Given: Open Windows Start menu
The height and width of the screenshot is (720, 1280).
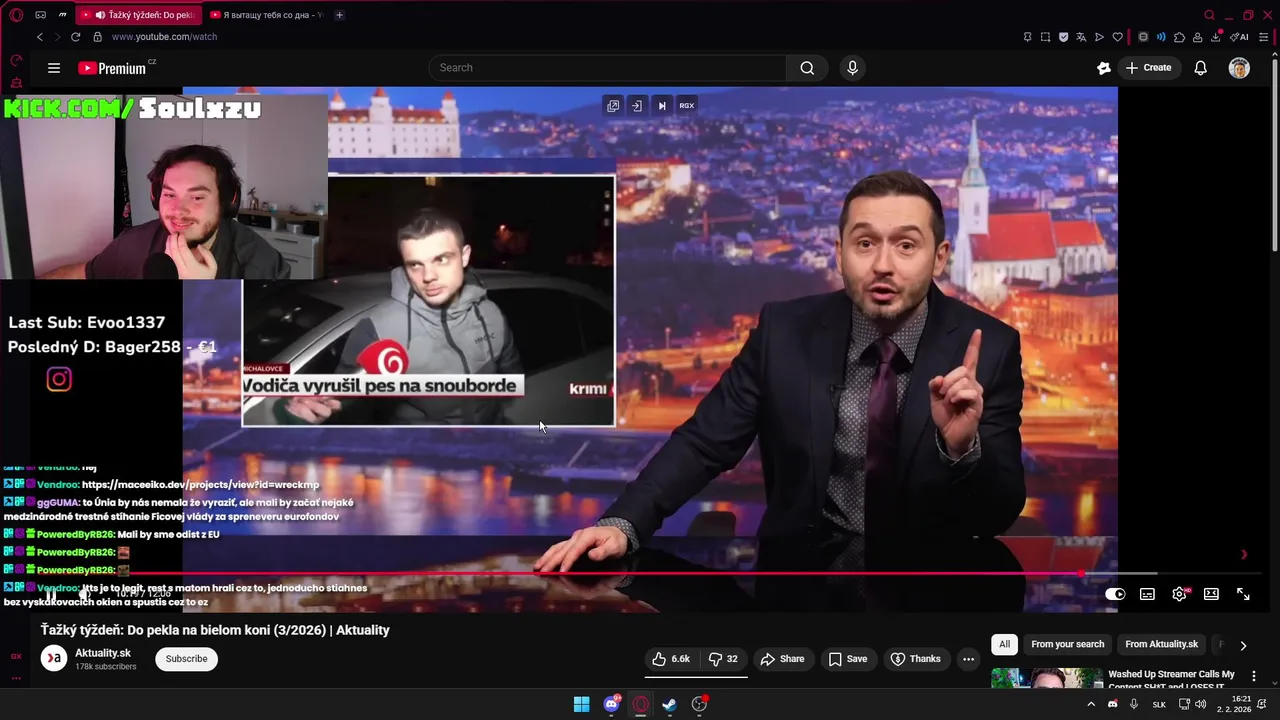Looking at the screenshot, I should 581,704.
